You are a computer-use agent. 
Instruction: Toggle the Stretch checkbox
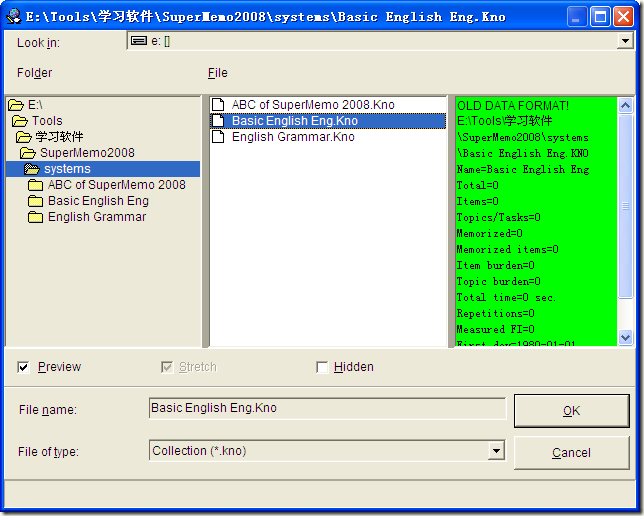[x=167, y=367]
